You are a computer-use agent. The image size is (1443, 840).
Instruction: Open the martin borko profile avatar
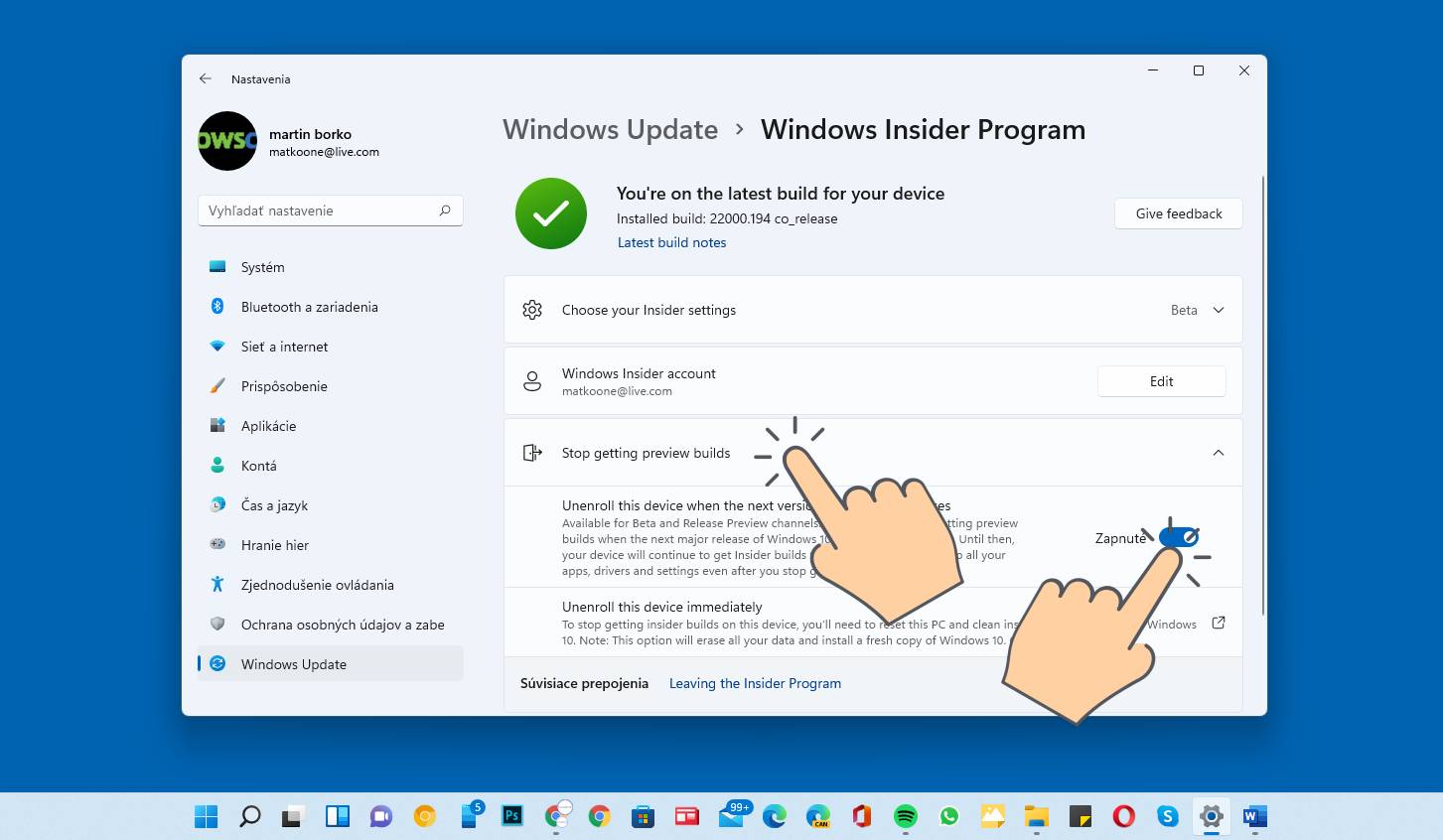pos(227,141)
